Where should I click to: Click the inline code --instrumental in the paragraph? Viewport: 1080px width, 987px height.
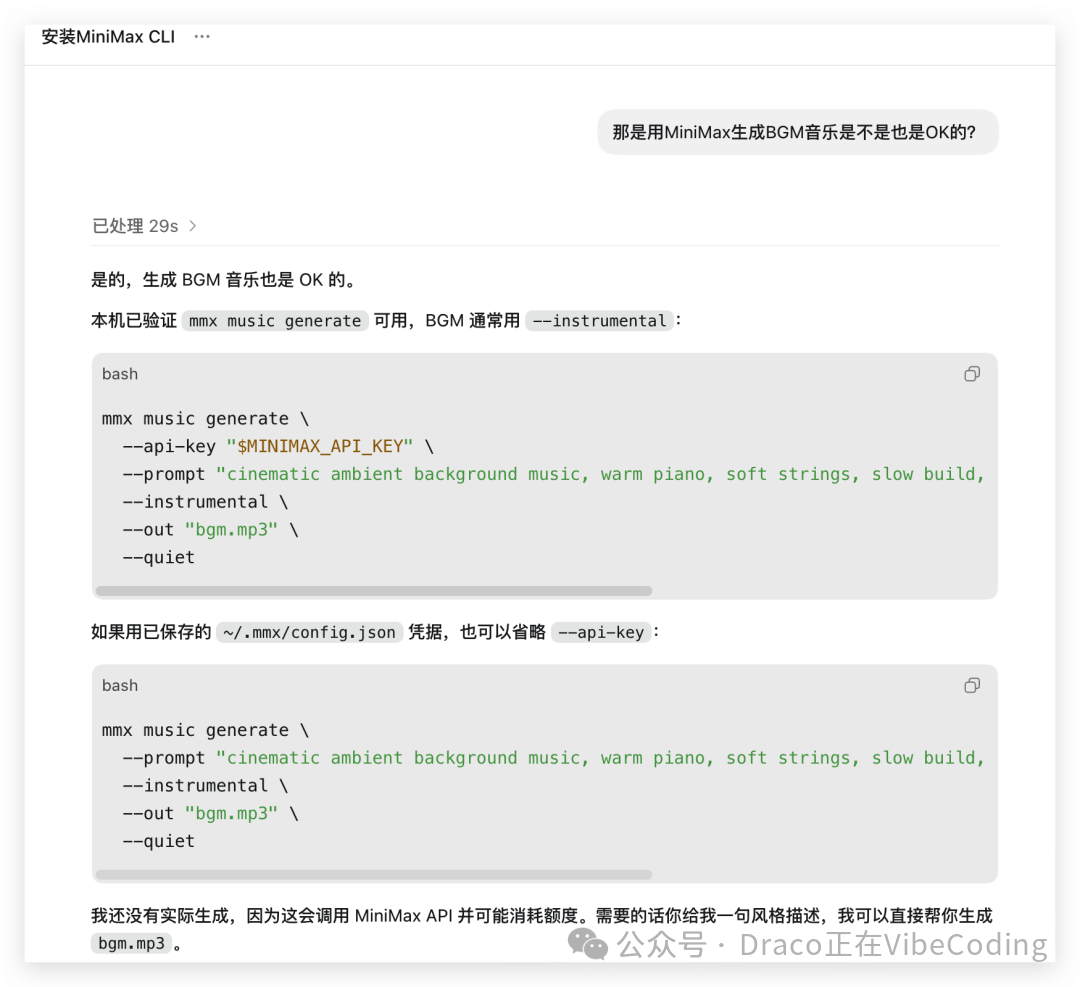pyautogui.click(x=599, y=321)
